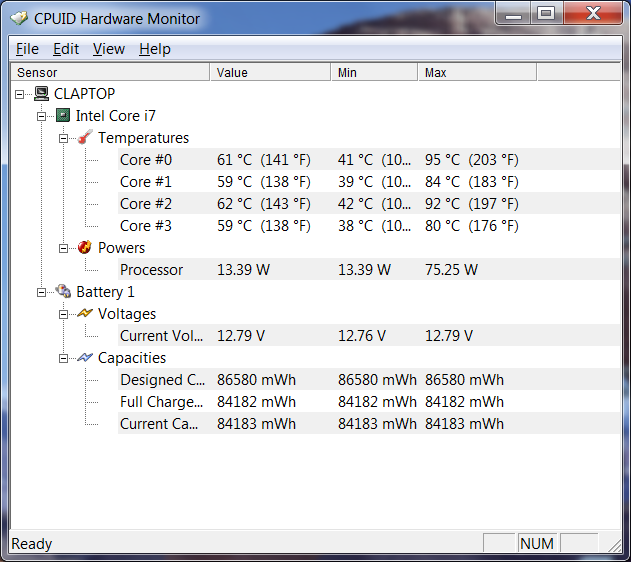This screenshot has height=562, width=631.
Task: Open the File menu
Action: click(x=27, y=49)
